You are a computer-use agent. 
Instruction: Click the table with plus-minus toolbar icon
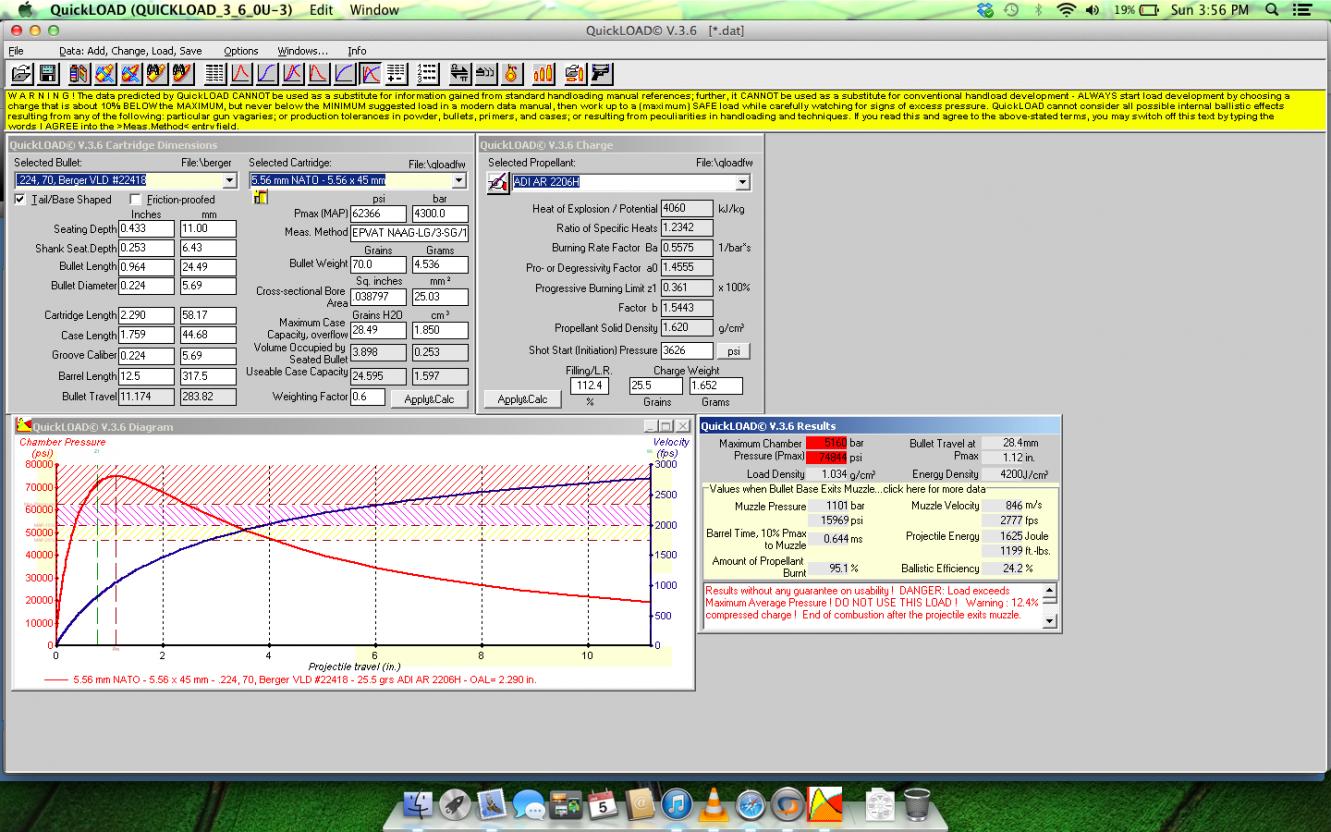point(395,73)
